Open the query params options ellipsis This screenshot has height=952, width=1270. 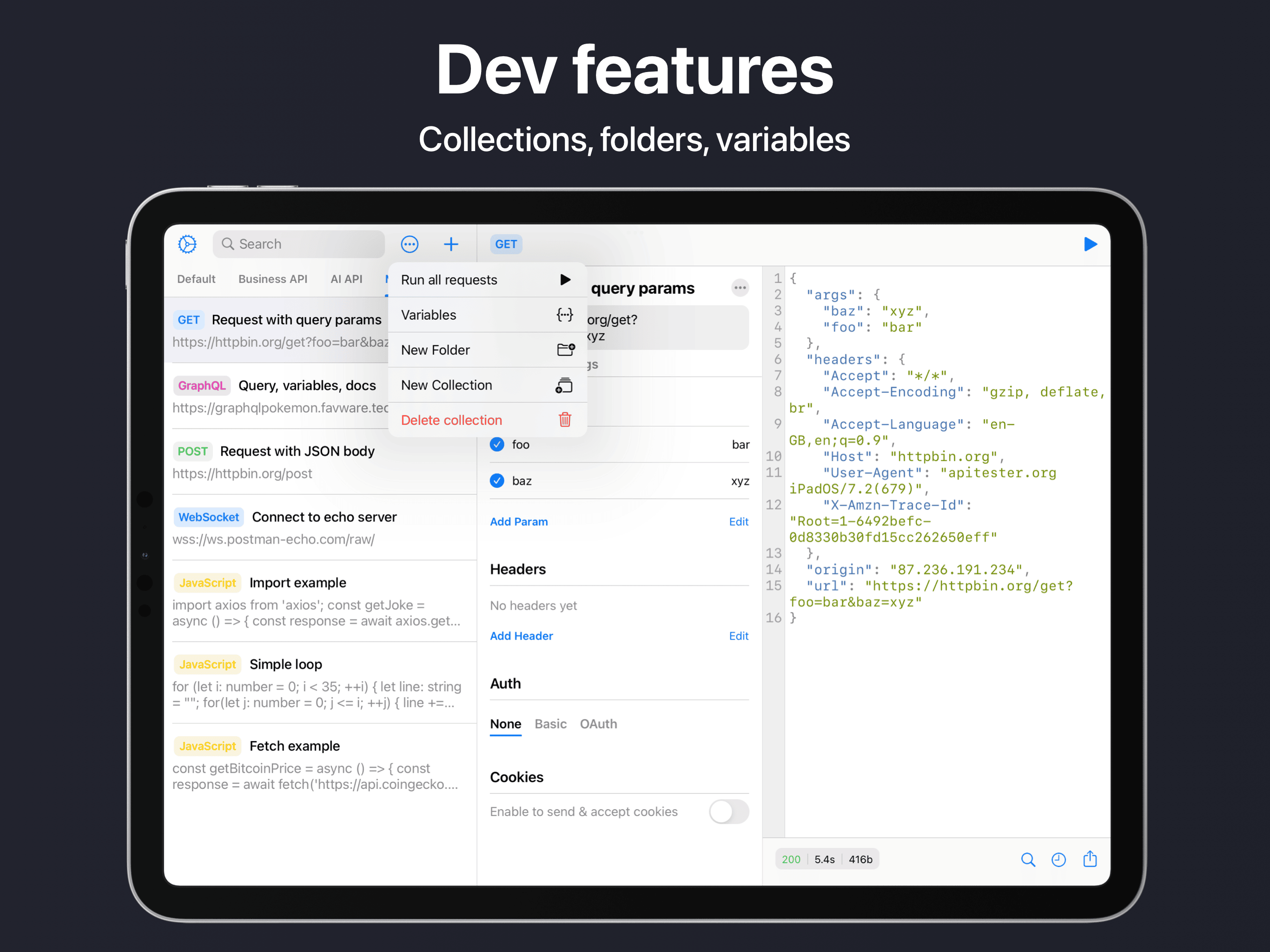click(740, 288)
